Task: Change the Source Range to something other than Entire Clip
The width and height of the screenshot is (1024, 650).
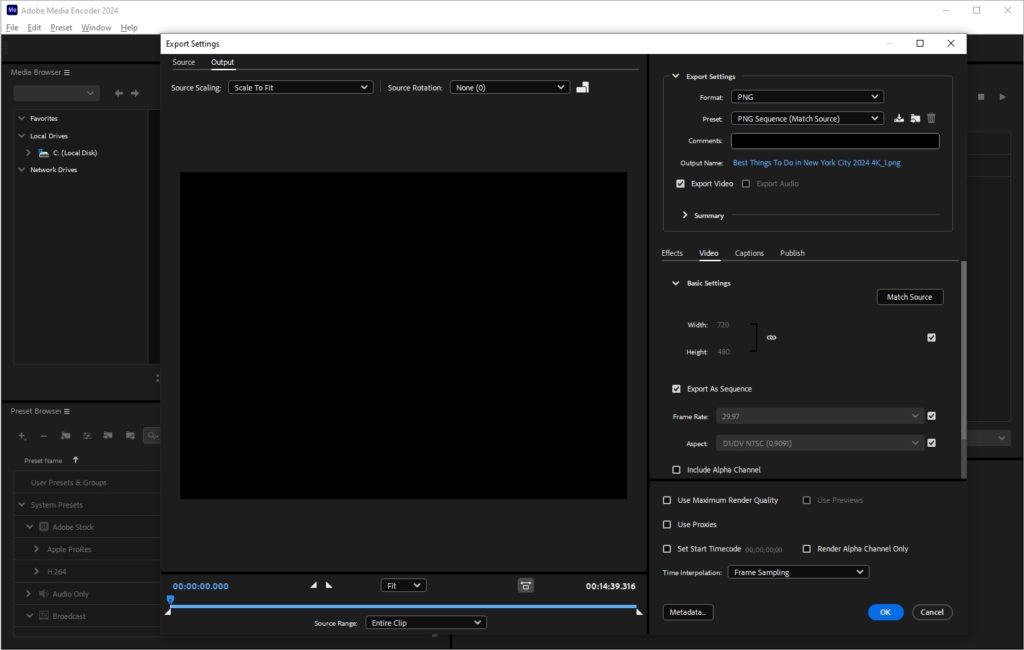Action: tap(425, 622)
